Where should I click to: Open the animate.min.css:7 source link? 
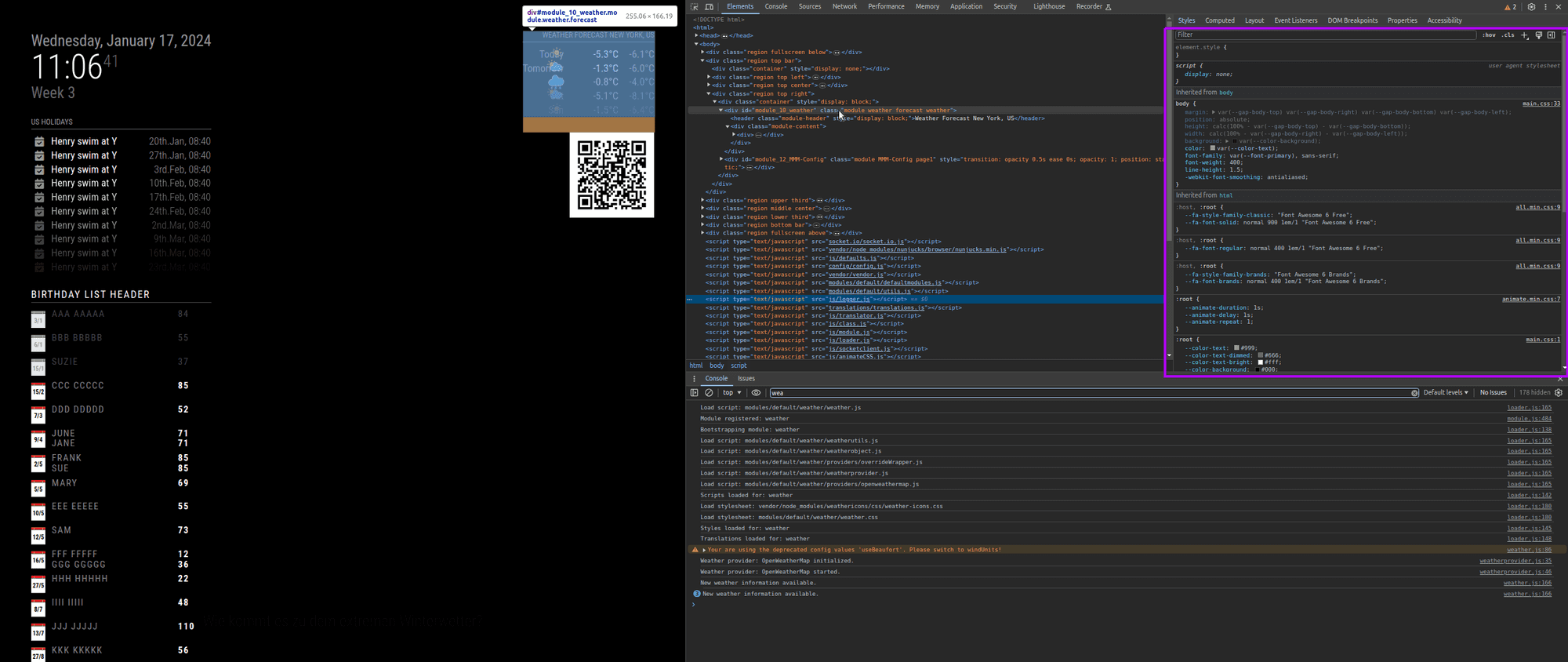(x=1531, y=299)
